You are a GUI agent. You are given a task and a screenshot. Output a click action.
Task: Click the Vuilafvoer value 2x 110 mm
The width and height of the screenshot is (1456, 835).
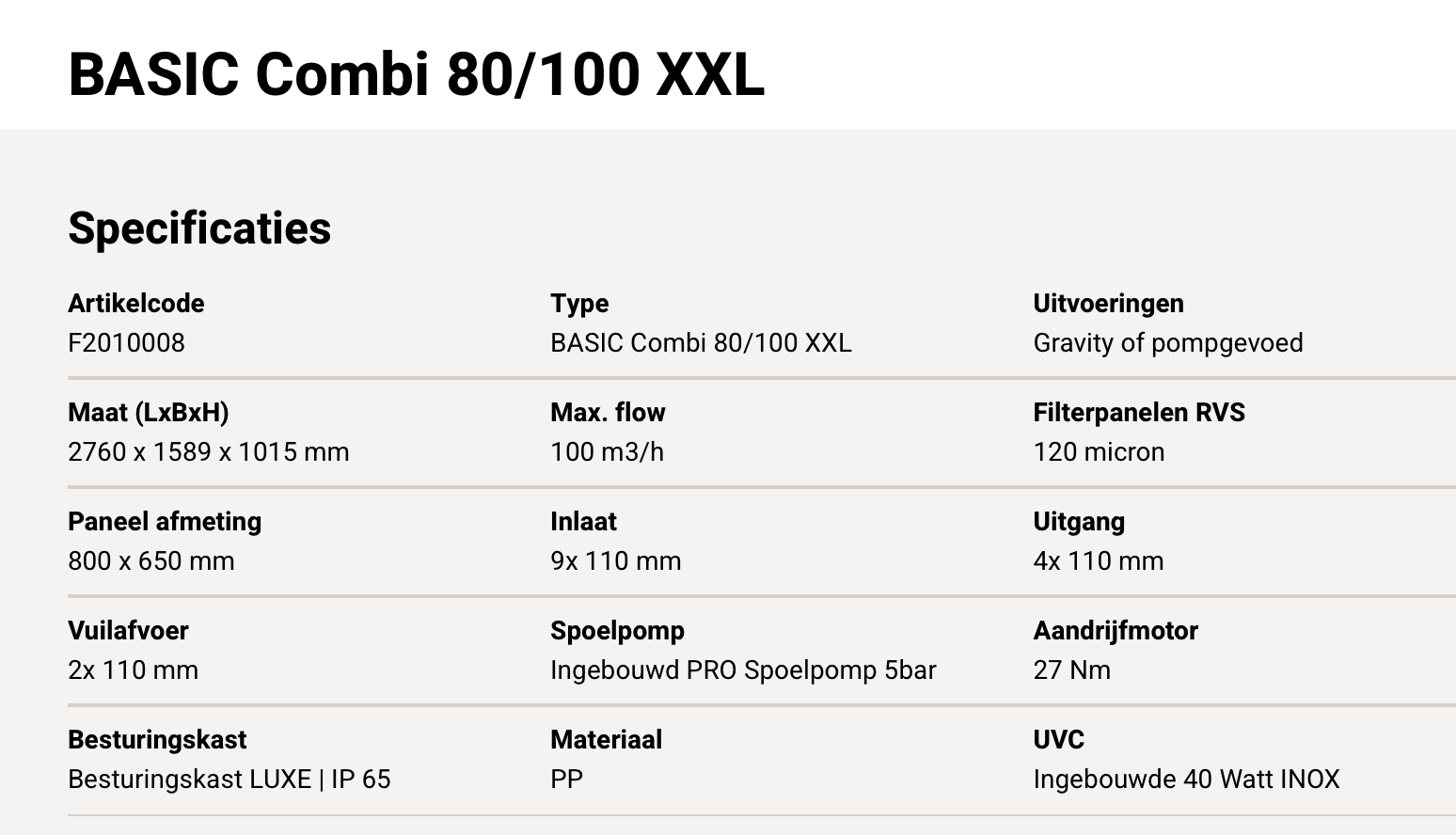(x=133, y=670)
